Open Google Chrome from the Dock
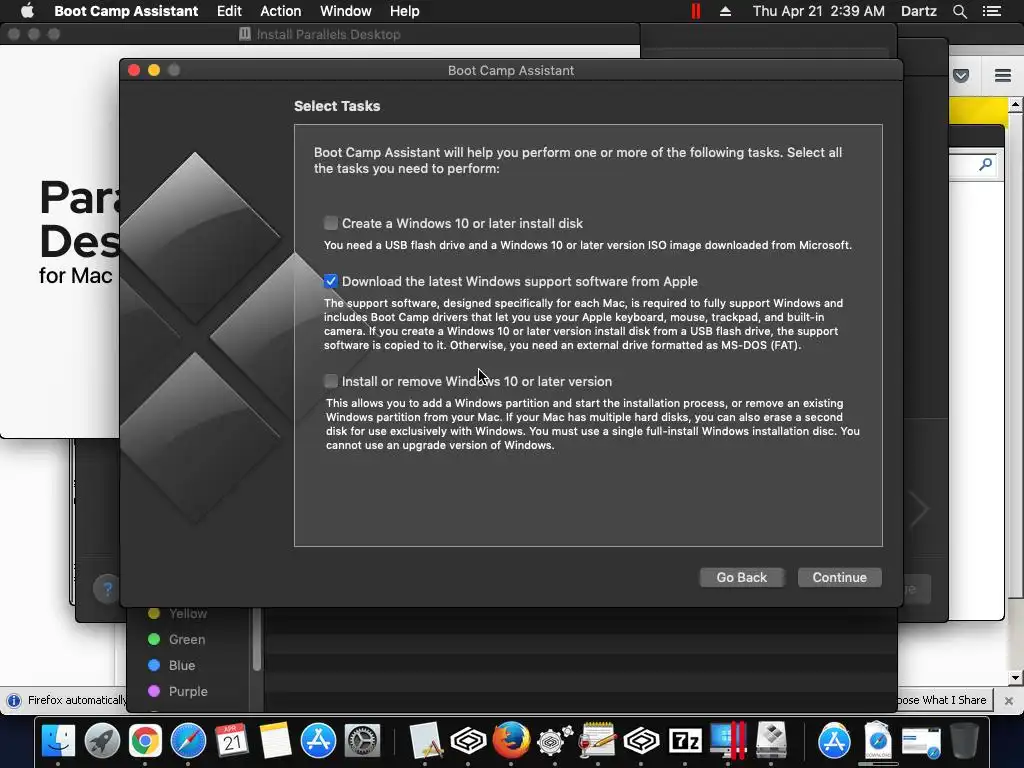Image resolution: width=1024 pixels, height=768 pixels. 145,741
